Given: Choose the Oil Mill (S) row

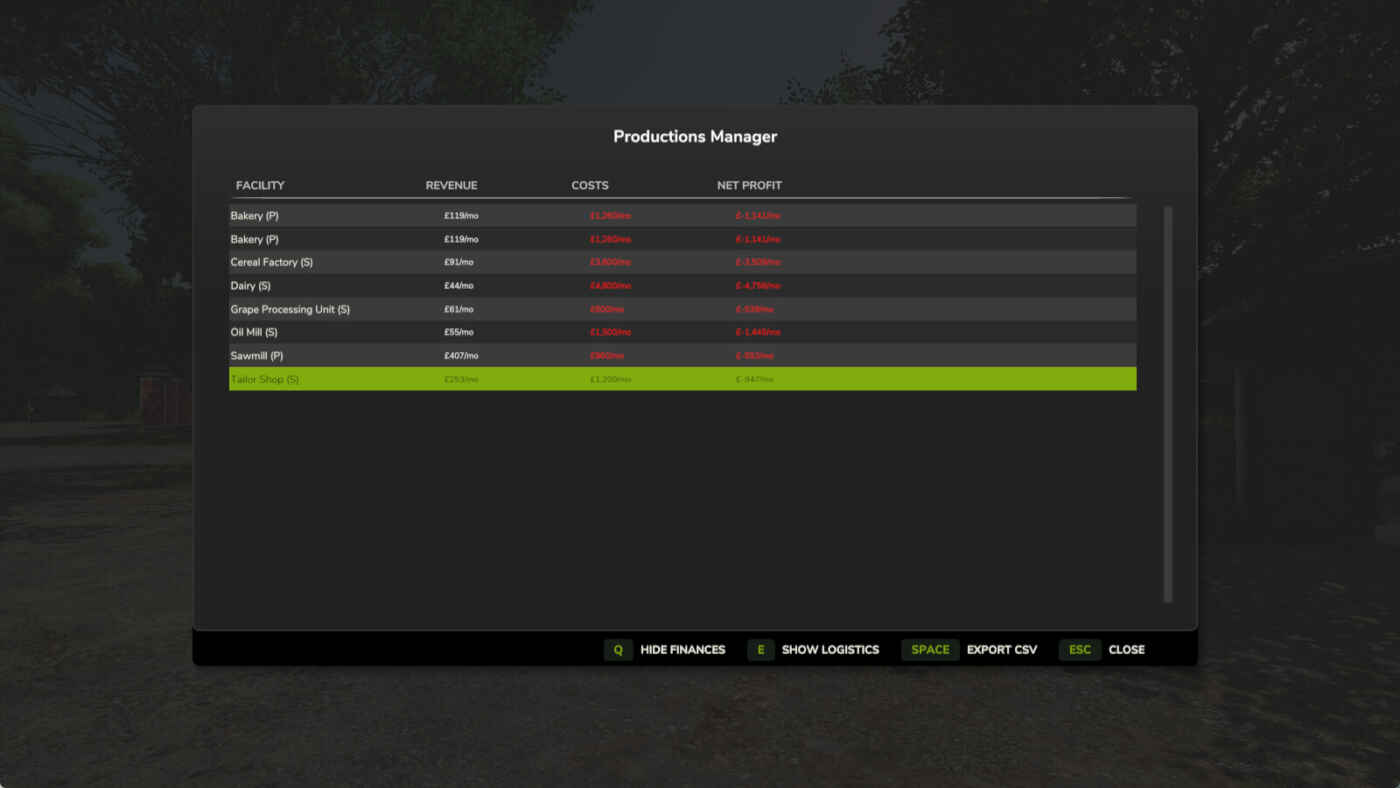Looking at the screenshot, I should (682, 332).
